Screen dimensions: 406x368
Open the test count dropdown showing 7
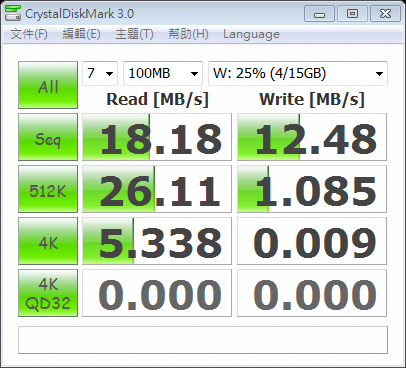(100, 73)
